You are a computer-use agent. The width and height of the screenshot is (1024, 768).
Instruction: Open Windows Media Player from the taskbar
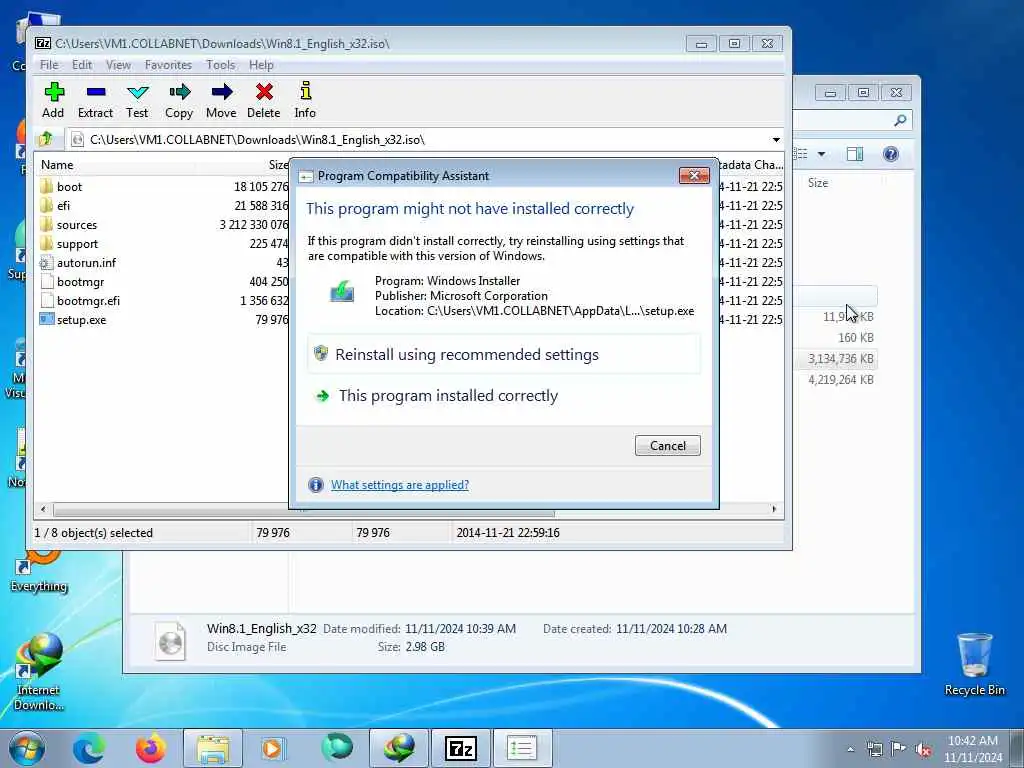coord(272,748)
